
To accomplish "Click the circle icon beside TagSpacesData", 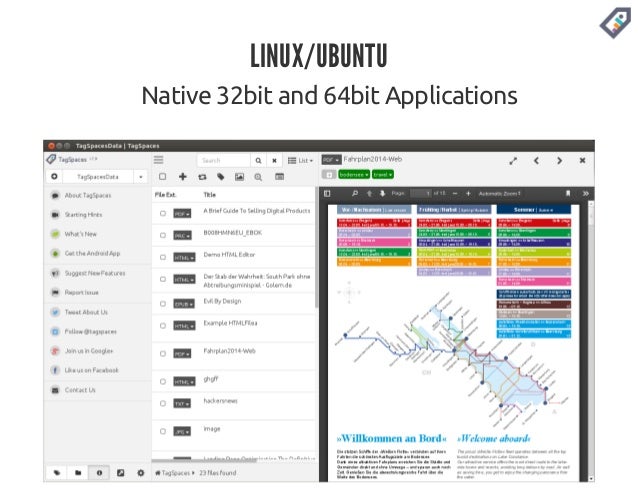I will [54, 177].
